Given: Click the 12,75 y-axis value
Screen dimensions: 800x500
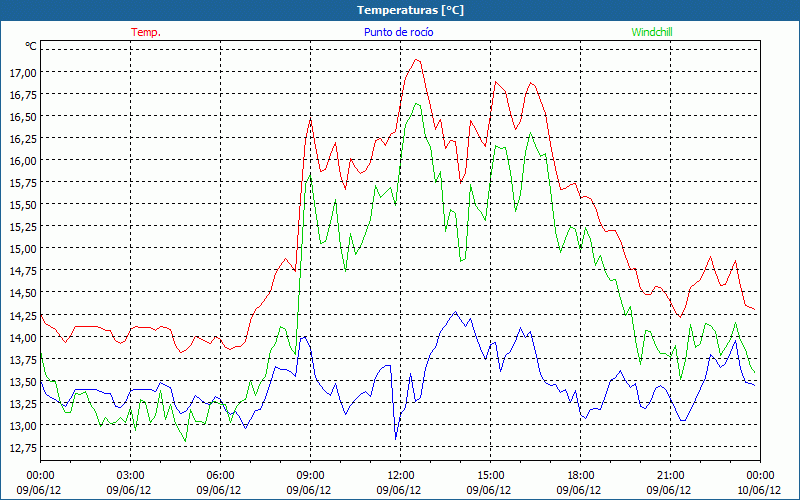Looking at the screenshot, I should [23, 447].
